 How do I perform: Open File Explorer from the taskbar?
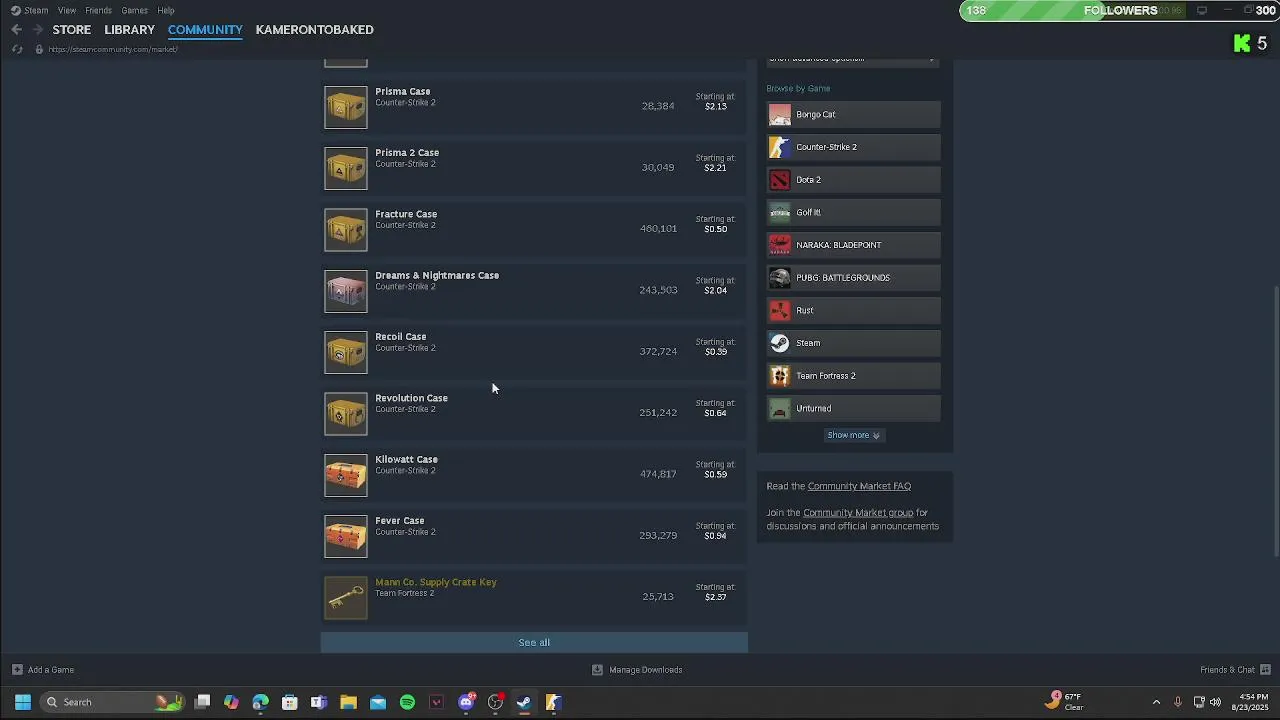(348, 702)
